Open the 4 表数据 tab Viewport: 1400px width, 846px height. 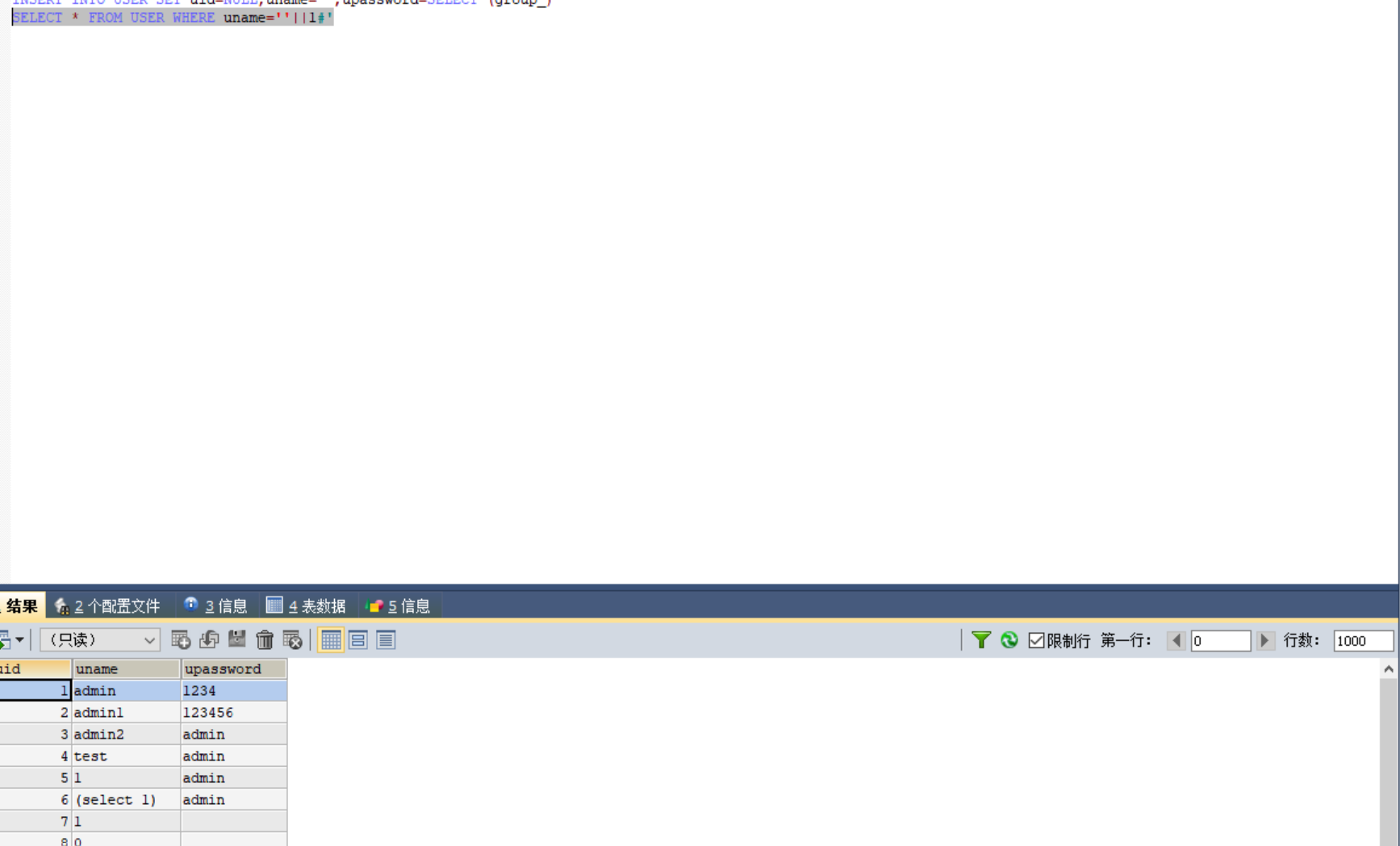306,606
